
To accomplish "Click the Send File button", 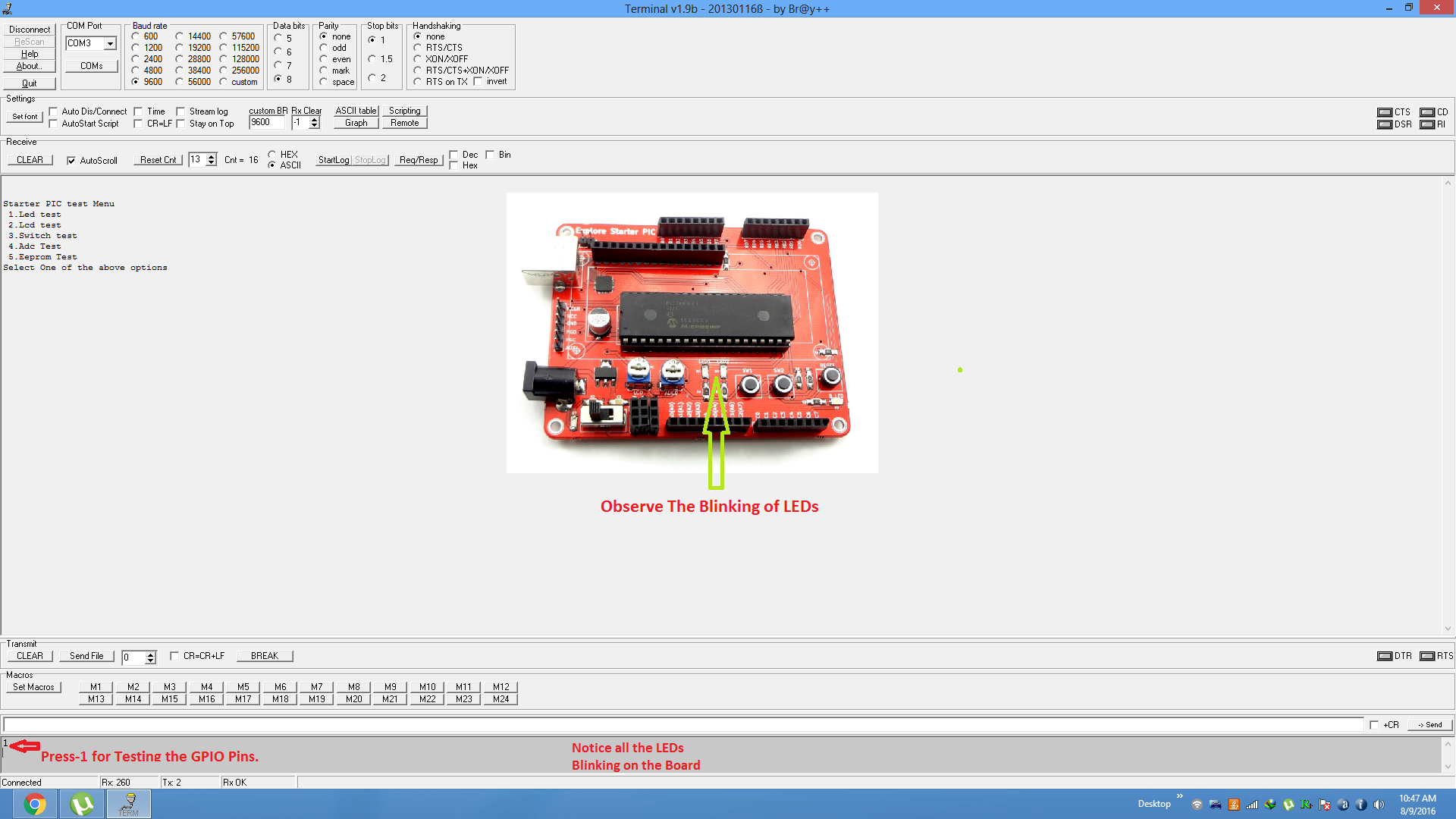I will 86,656.
